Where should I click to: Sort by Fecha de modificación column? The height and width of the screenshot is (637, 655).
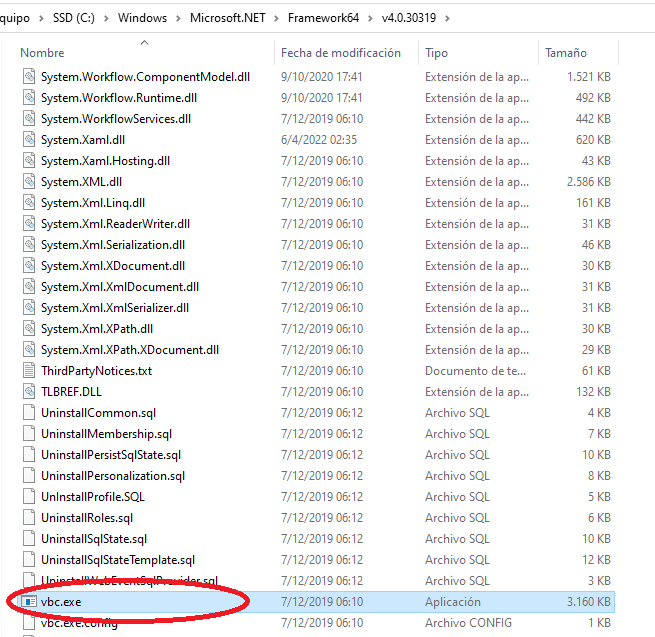point(341,53)
